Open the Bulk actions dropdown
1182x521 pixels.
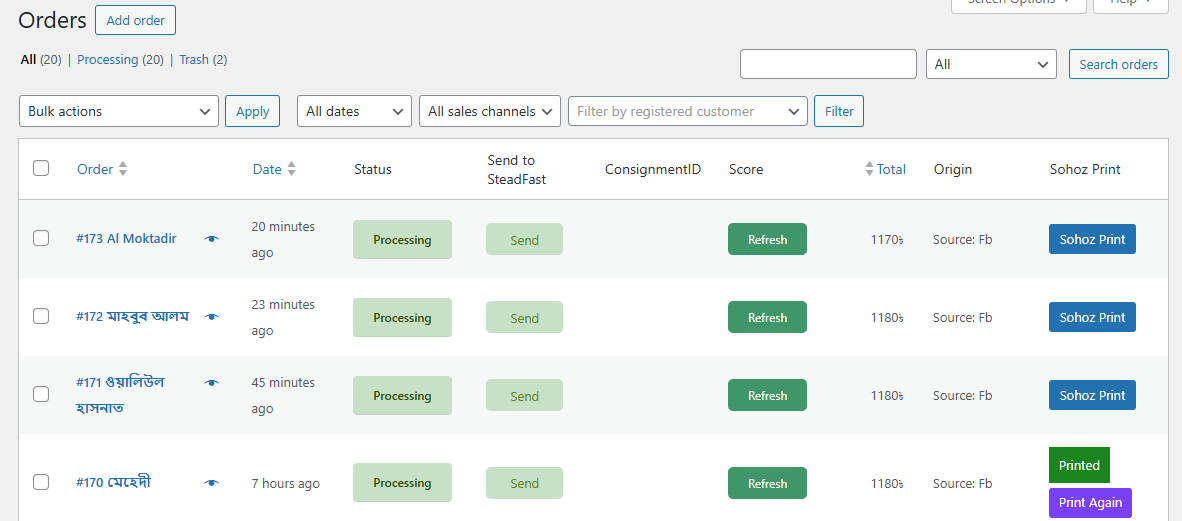click(x=119, y=111)
